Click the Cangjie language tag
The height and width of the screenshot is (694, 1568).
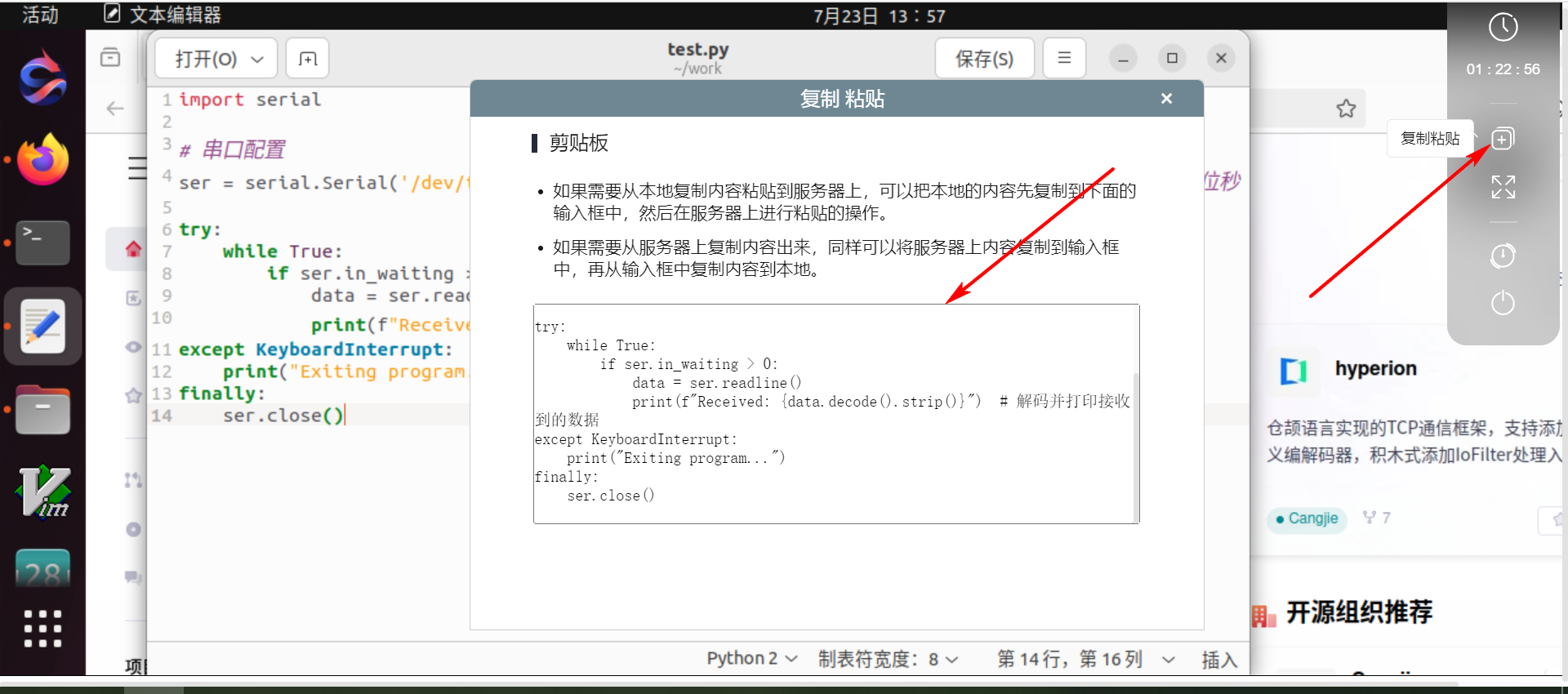(1307, 518)
